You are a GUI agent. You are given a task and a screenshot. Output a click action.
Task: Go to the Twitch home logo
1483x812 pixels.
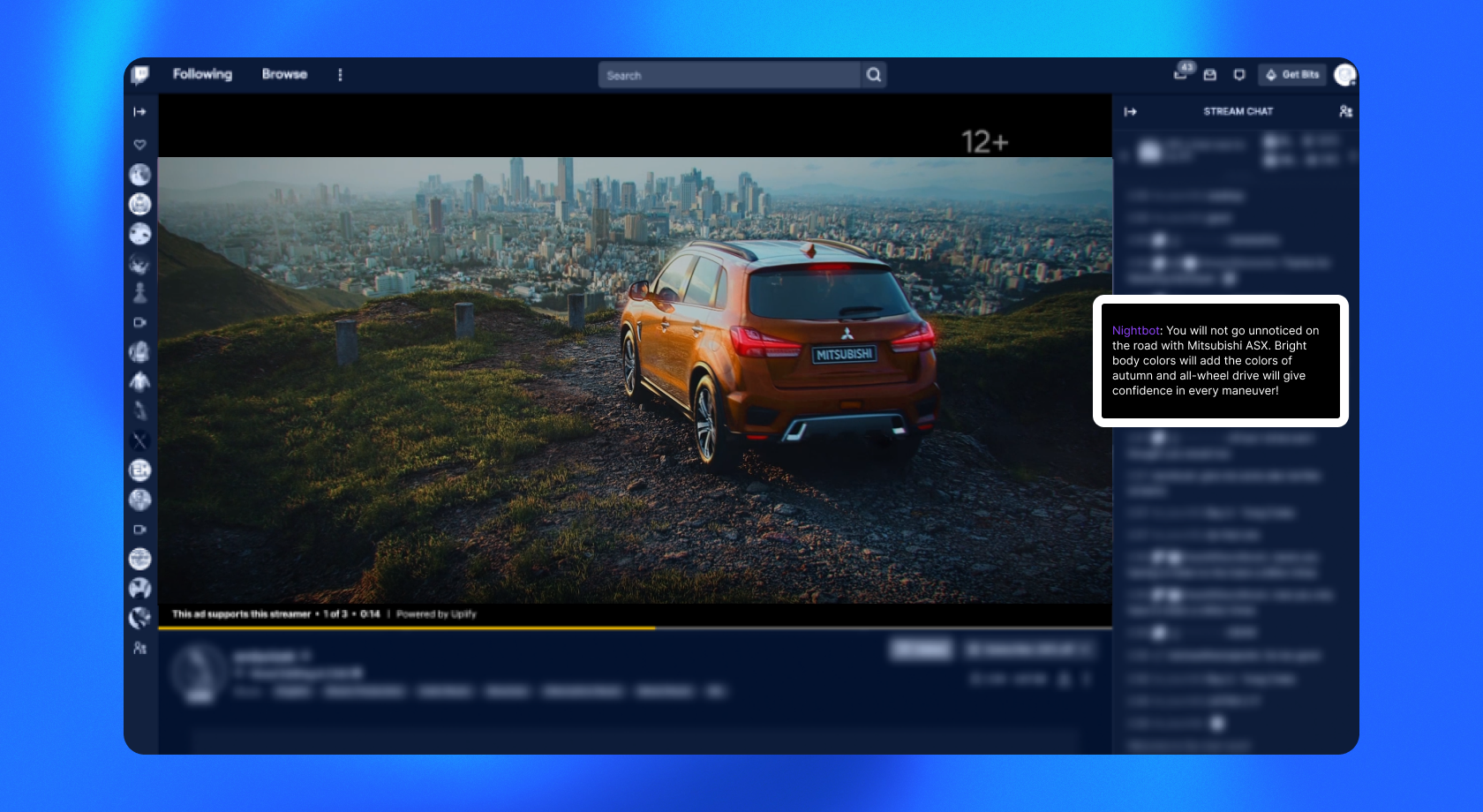tap(140, 75)
